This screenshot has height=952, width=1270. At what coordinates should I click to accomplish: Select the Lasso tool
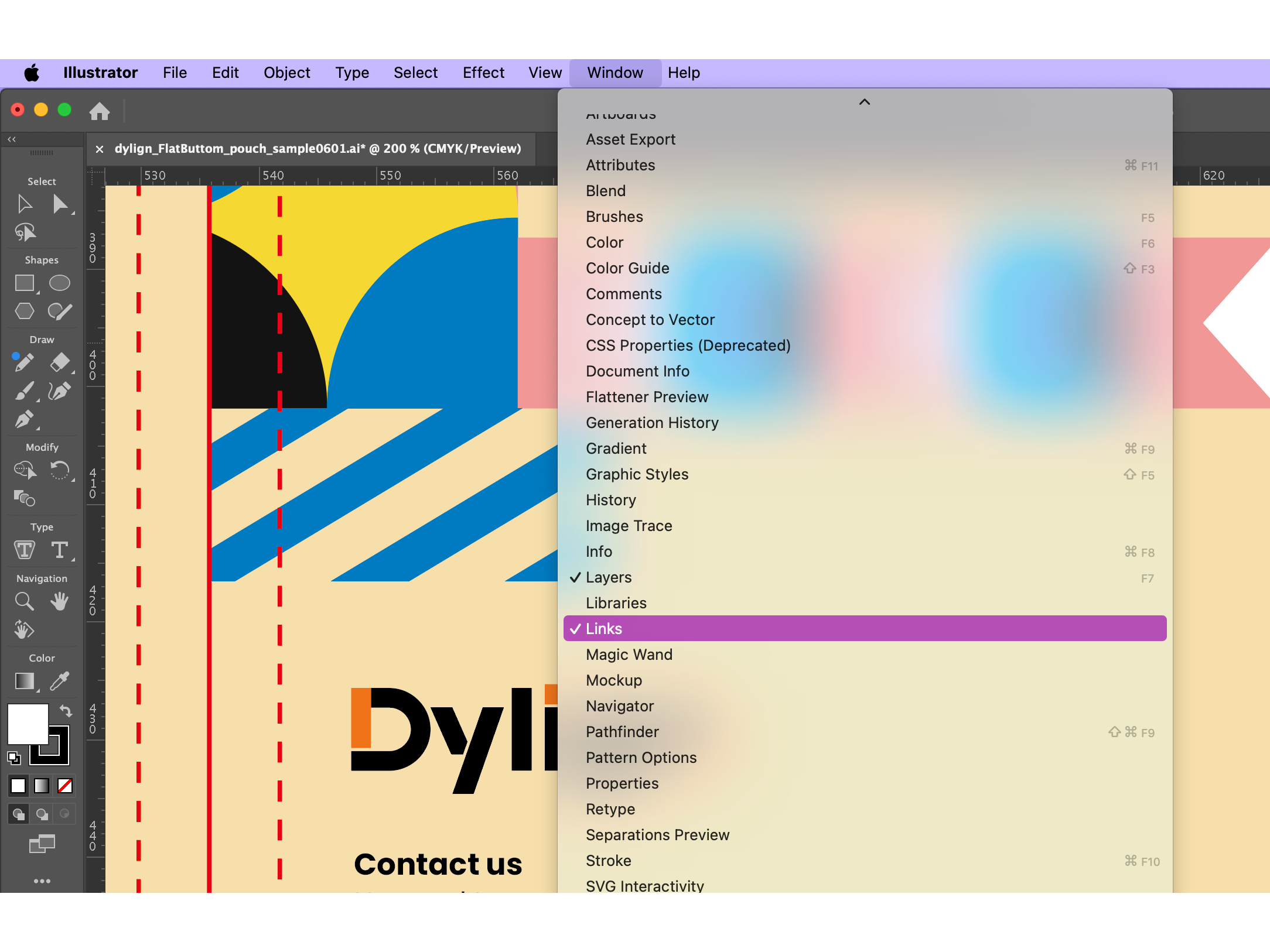pyautogui.click(x=25, y=232)
